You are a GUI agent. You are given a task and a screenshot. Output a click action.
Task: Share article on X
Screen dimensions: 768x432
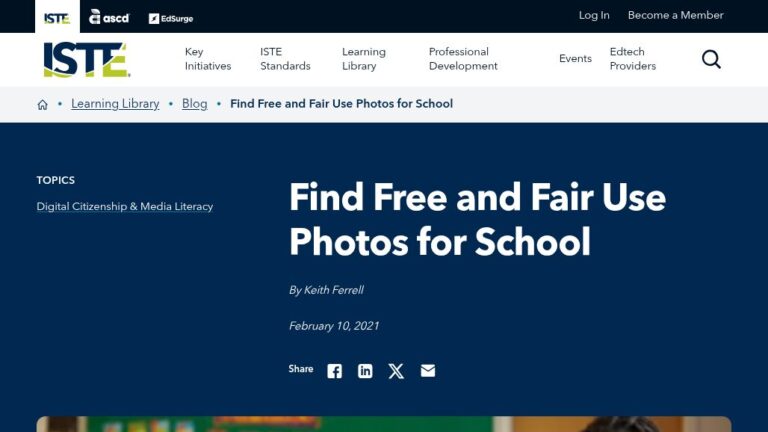coord(396,371)
